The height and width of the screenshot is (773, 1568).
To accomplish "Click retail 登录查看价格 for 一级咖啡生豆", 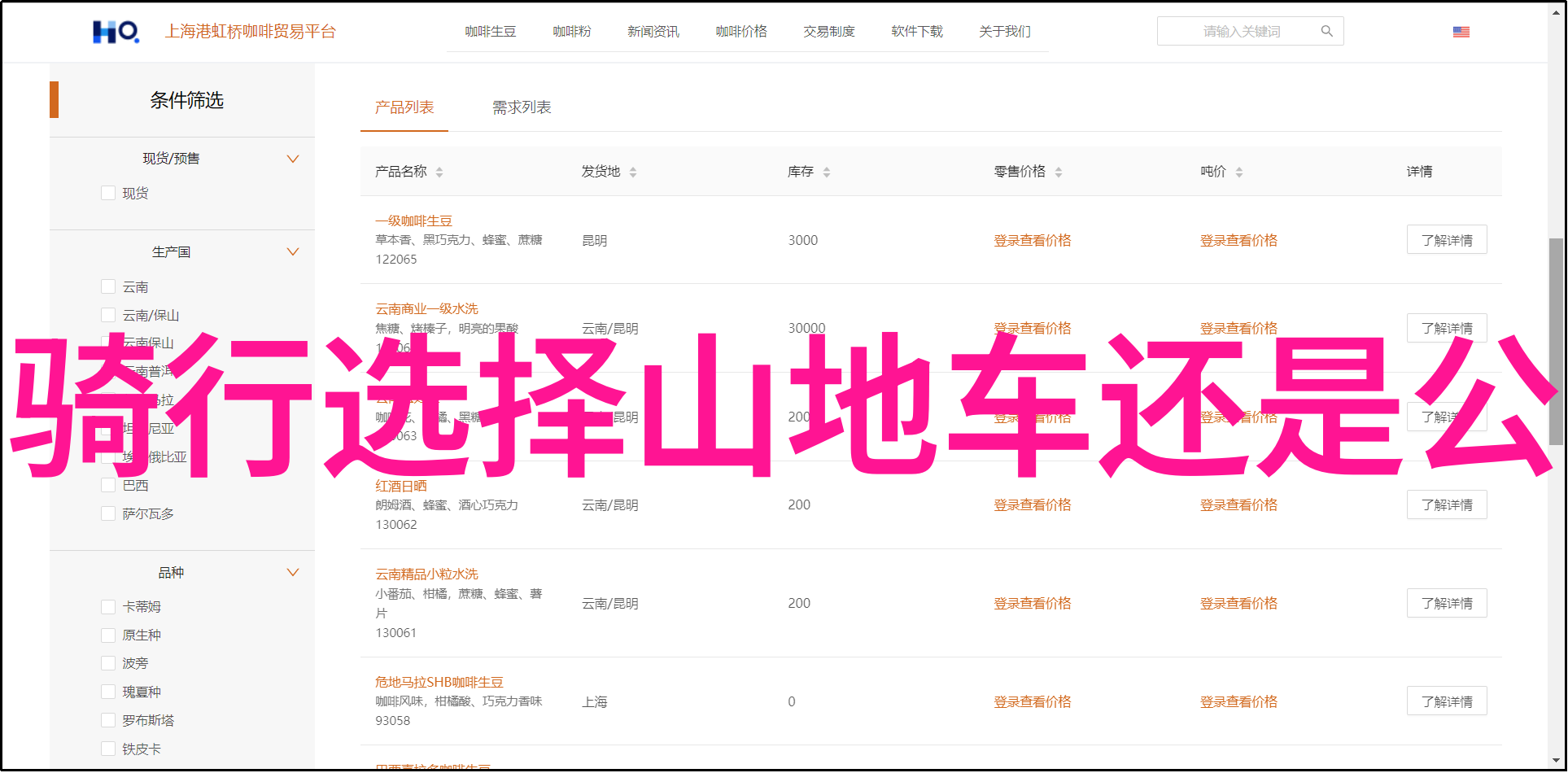I will [x=1032, y=240].
